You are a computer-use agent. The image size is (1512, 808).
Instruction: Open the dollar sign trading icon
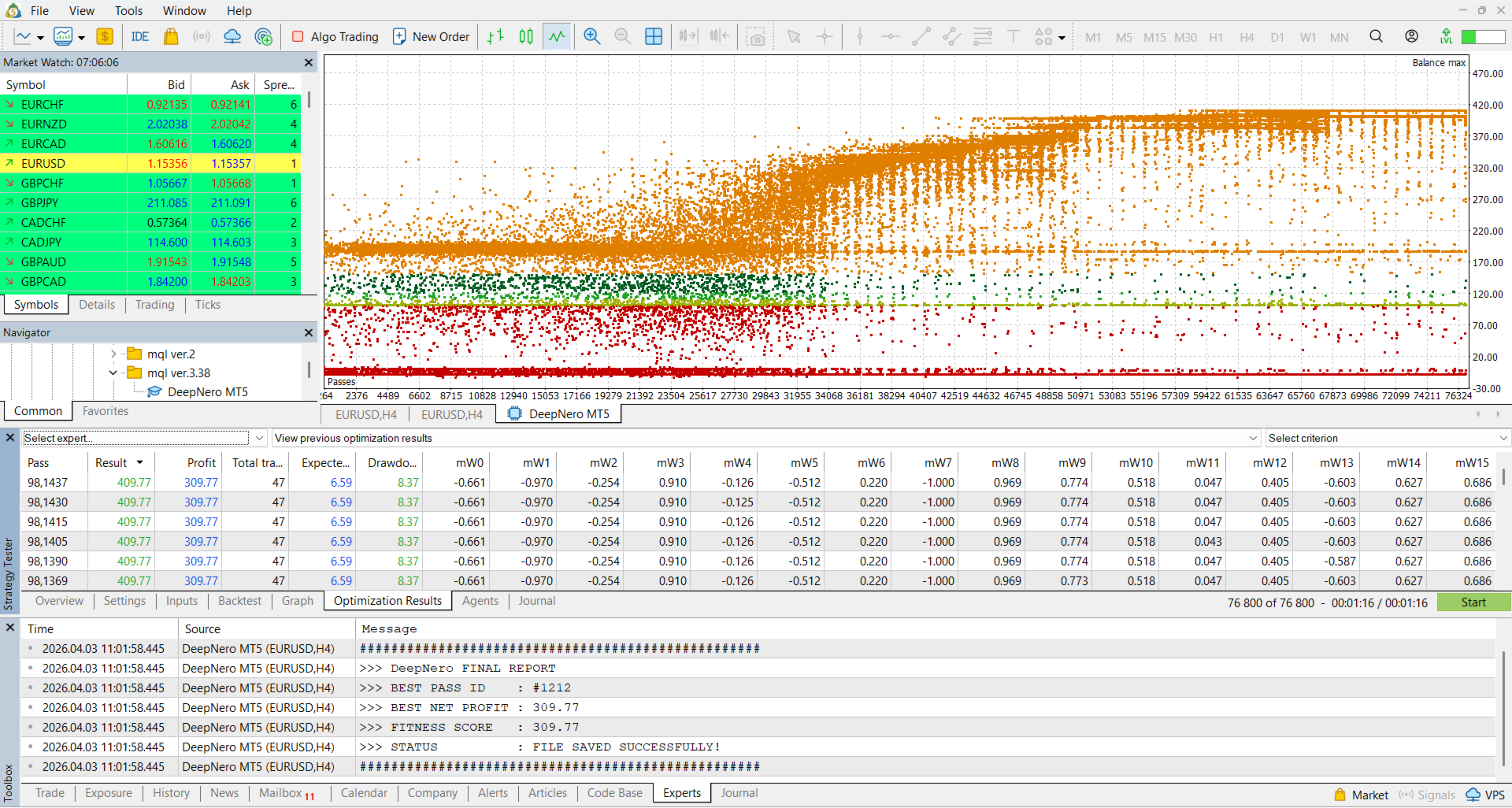click(x=105, y=36)
